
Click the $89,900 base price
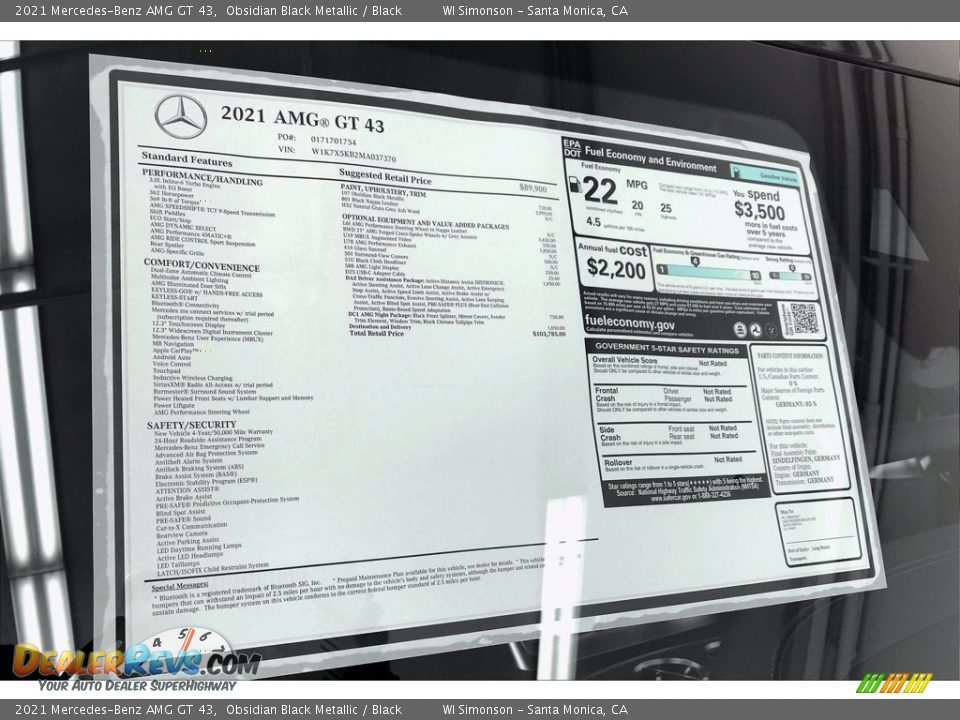click(x=533, y=188)
